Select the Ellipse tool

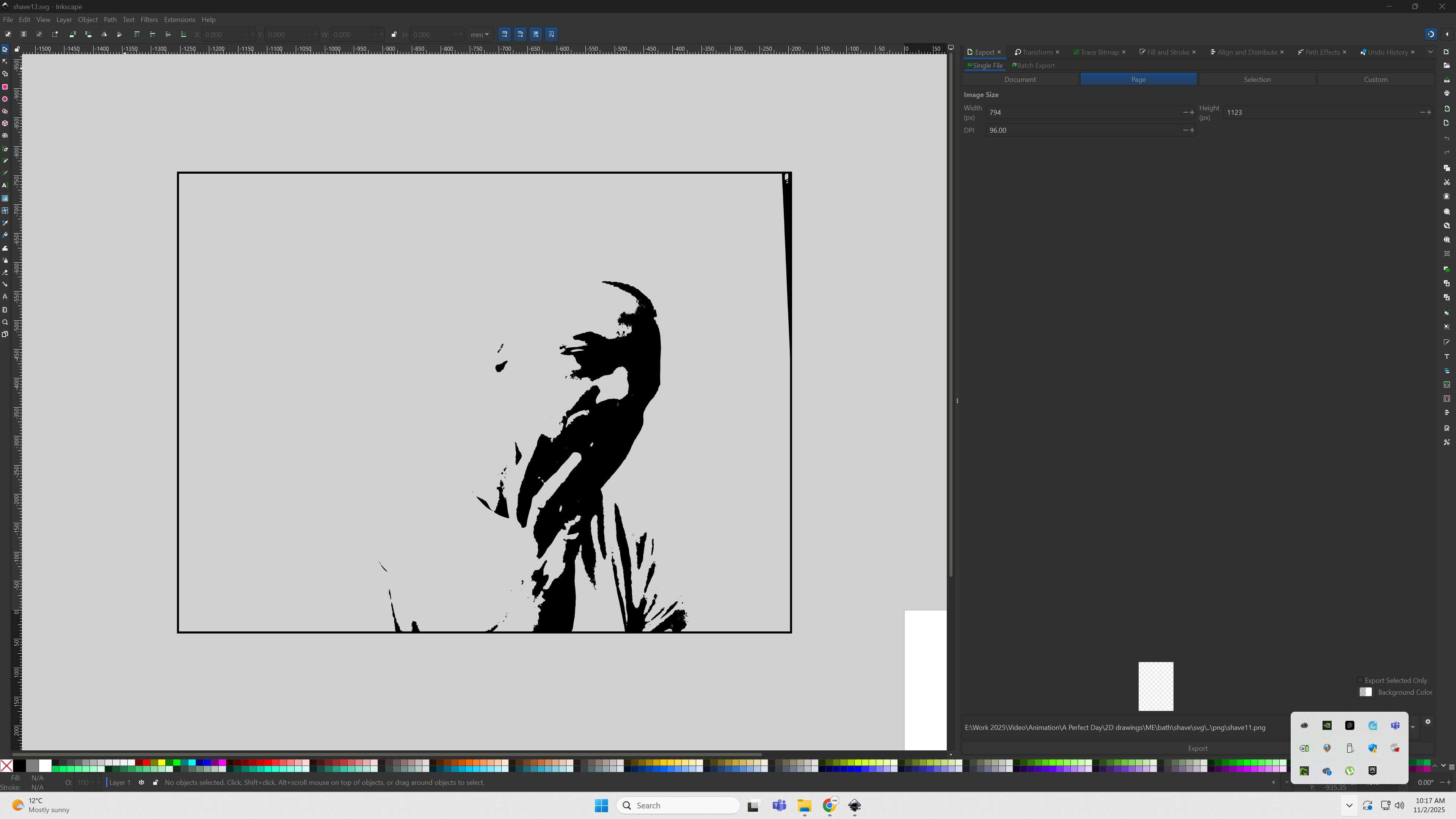pyautogui.click(x=5, y=99)
